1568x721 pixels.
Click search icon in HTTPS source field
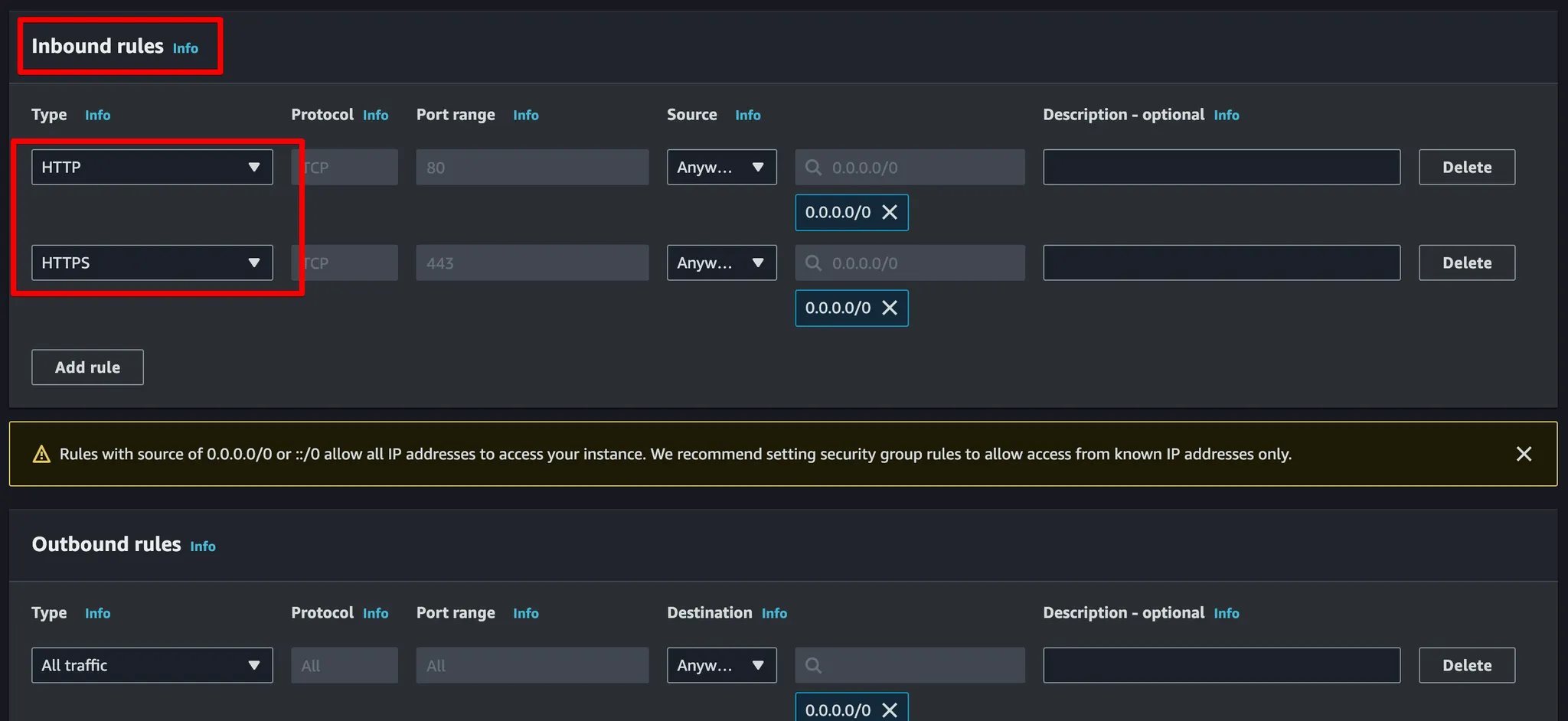point(814,263)
